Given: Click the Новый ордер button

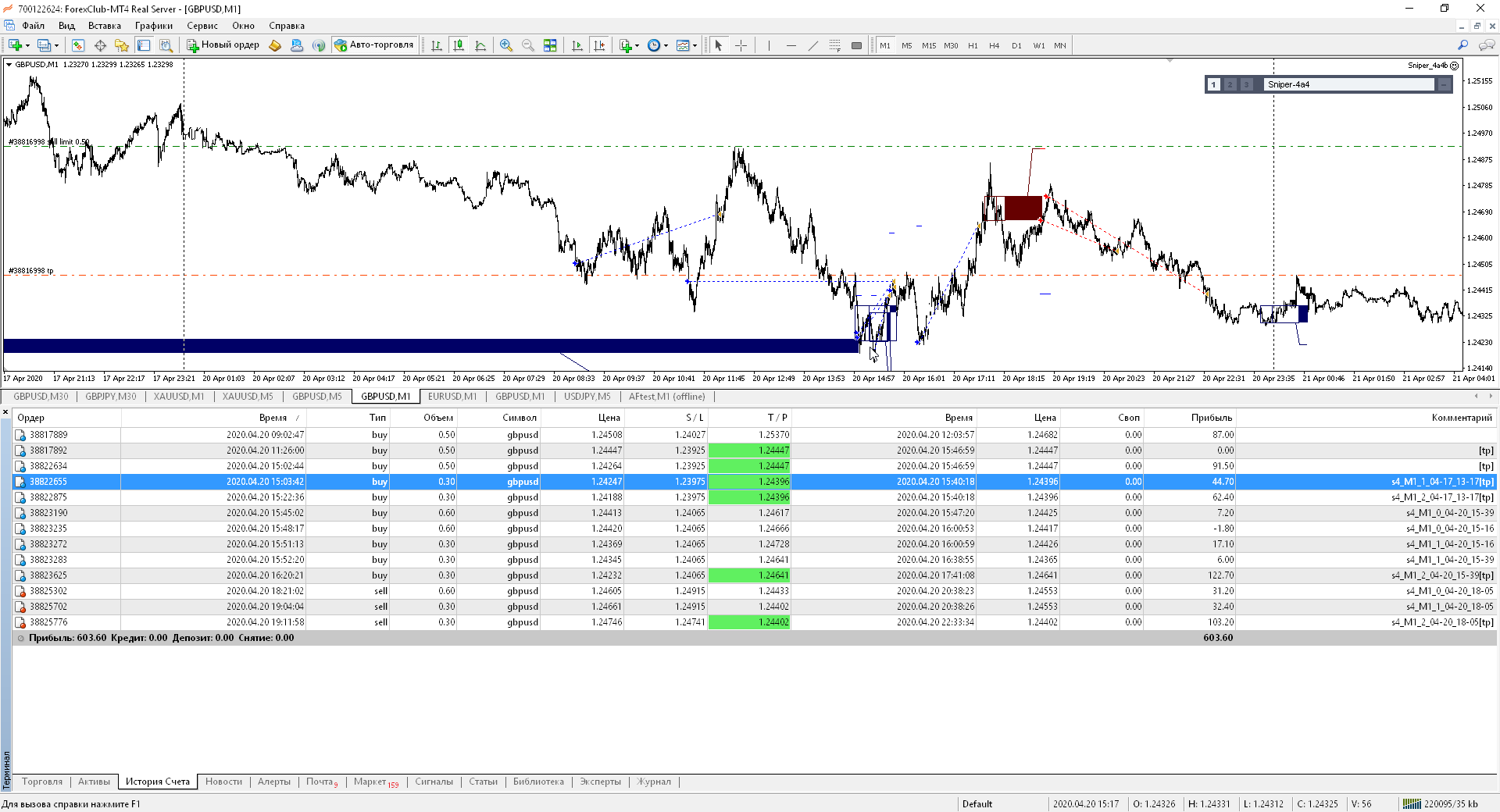Looking at the screenshot, I should coord(223,45).
